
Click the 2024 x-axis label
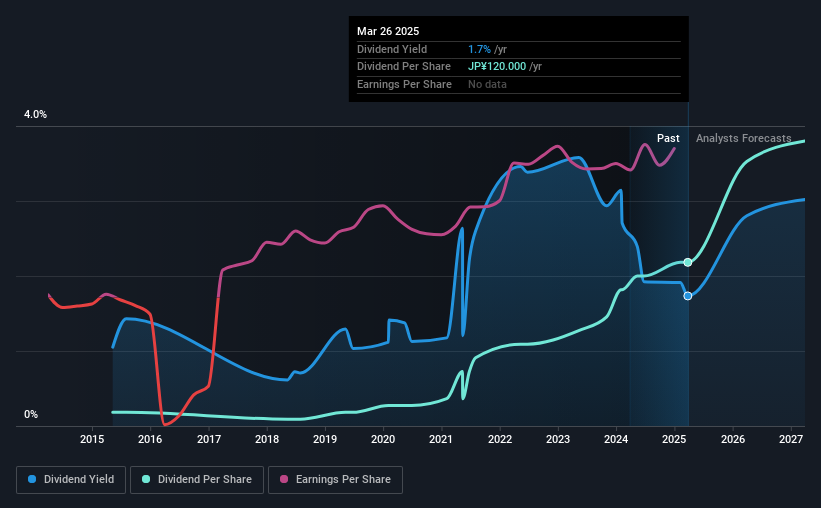point(616,439)
